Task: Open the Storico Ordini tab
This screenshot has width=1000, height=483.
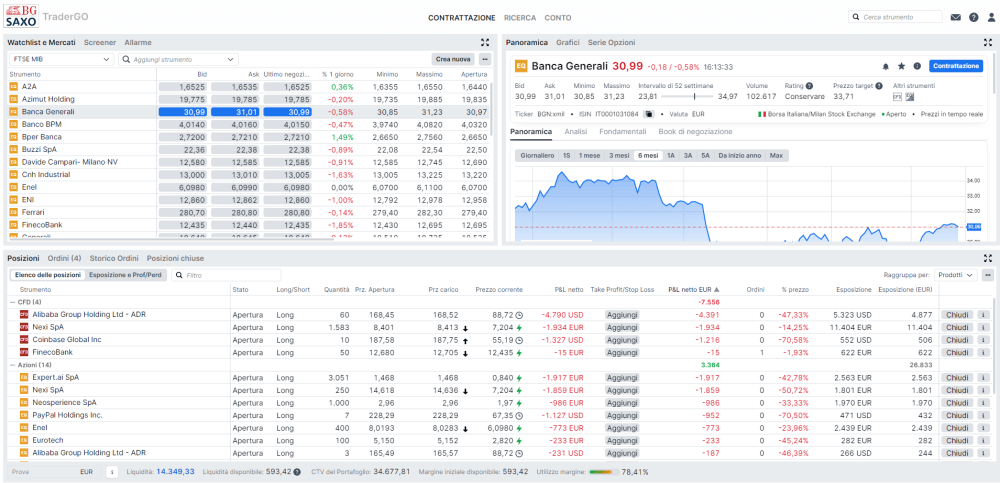Action: click(x=114, y=258)
